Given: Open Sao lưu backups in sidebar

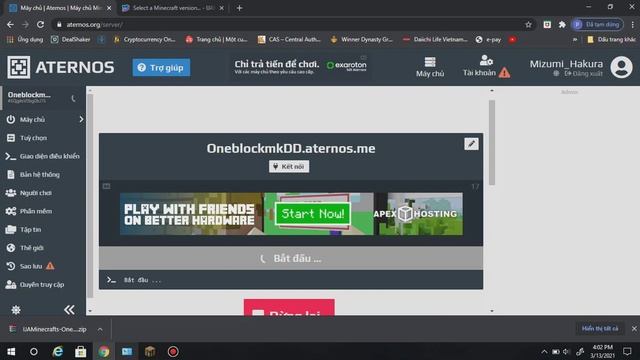Looking at the screenshot, I should click(x=30, y=266).
